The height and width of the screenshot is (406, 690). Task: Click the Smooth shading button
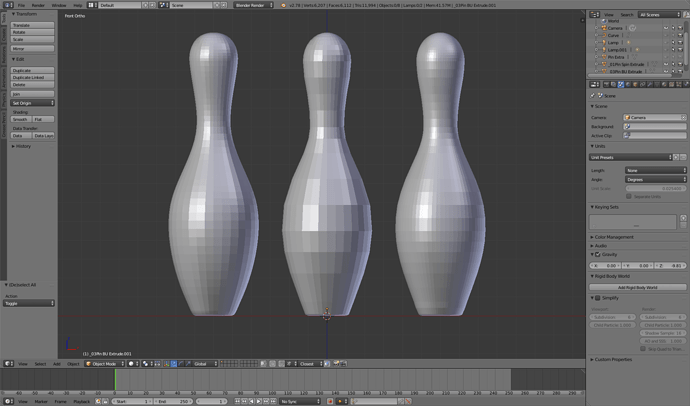pyautogui.click(x=21, y=119)
